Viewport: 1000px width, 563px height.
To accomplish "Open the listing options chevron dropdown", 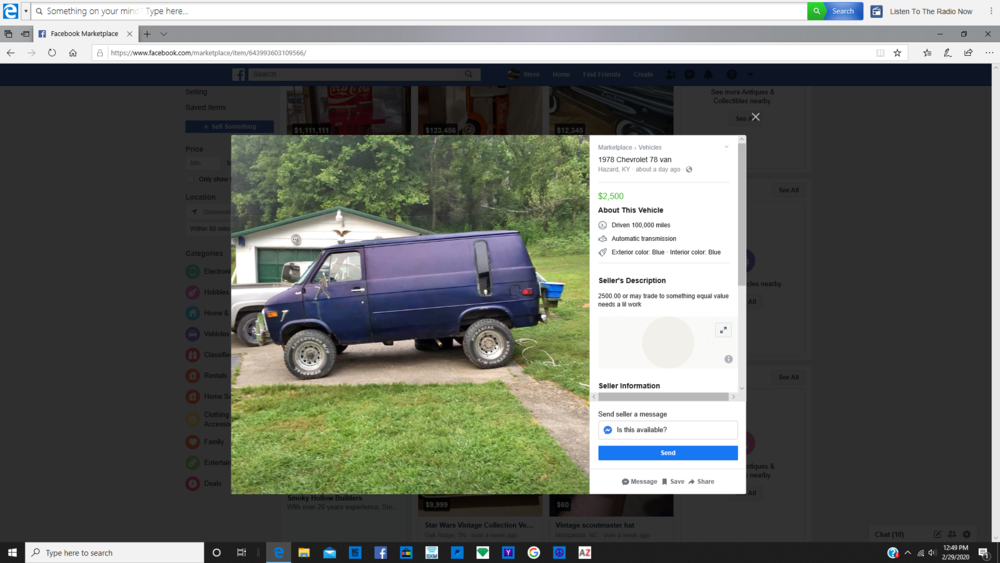I will (x=726, y=147).
